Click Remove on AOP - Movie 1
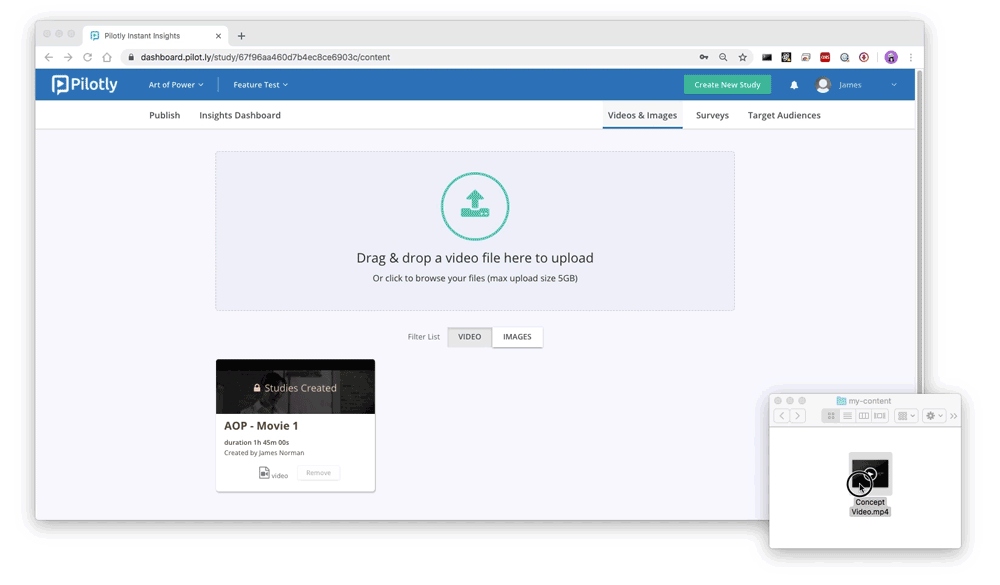 coord(318,473)
